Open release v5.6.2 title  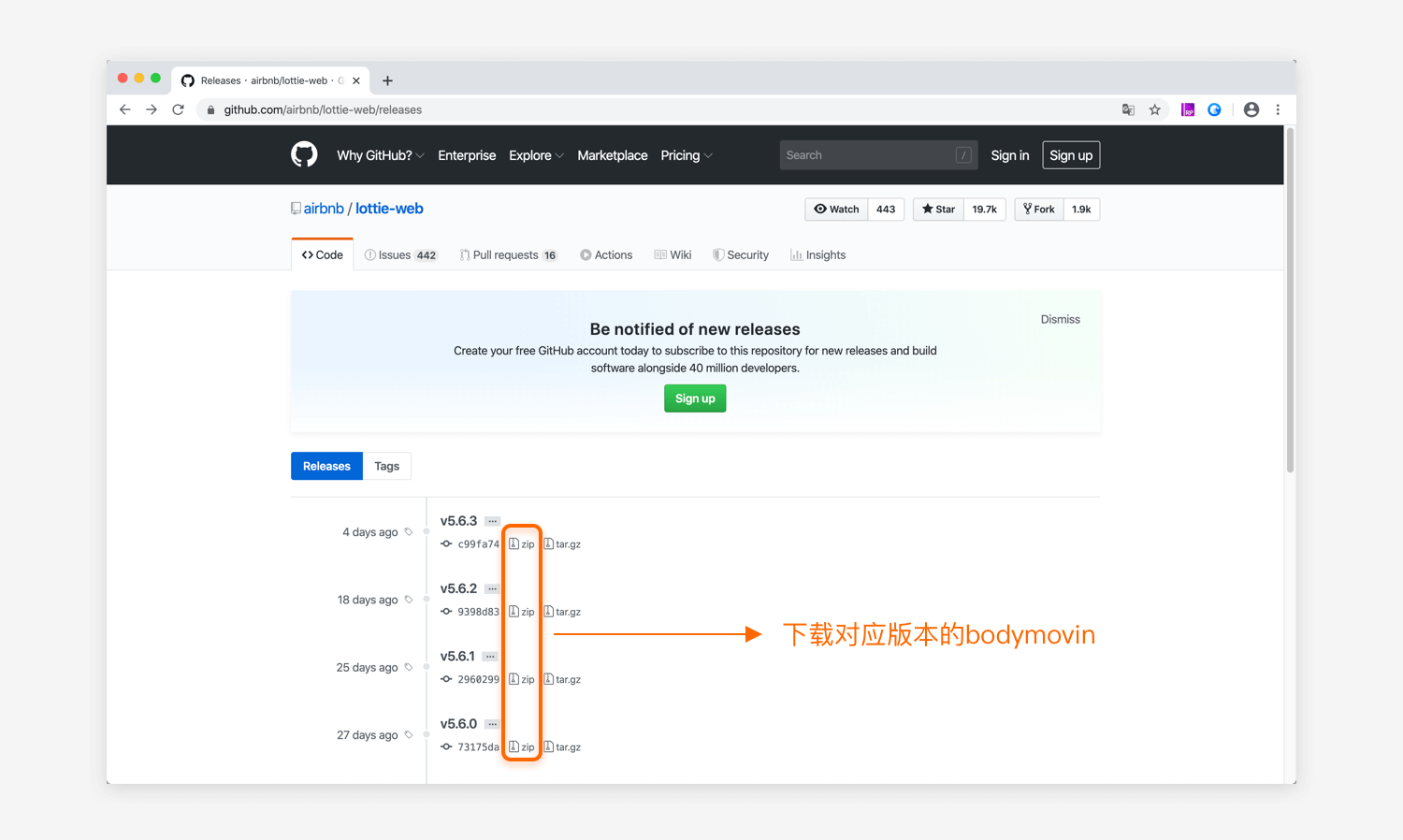point(458,588)
